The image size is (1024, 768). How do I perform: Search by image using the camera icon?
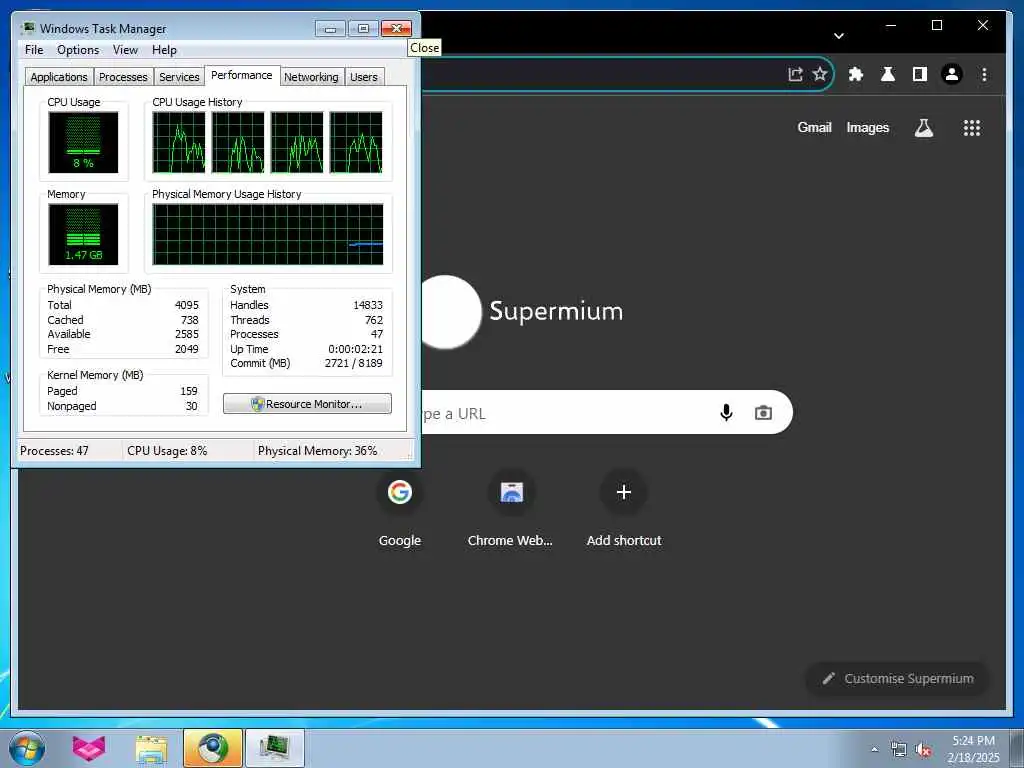click(x=763, y=412)
